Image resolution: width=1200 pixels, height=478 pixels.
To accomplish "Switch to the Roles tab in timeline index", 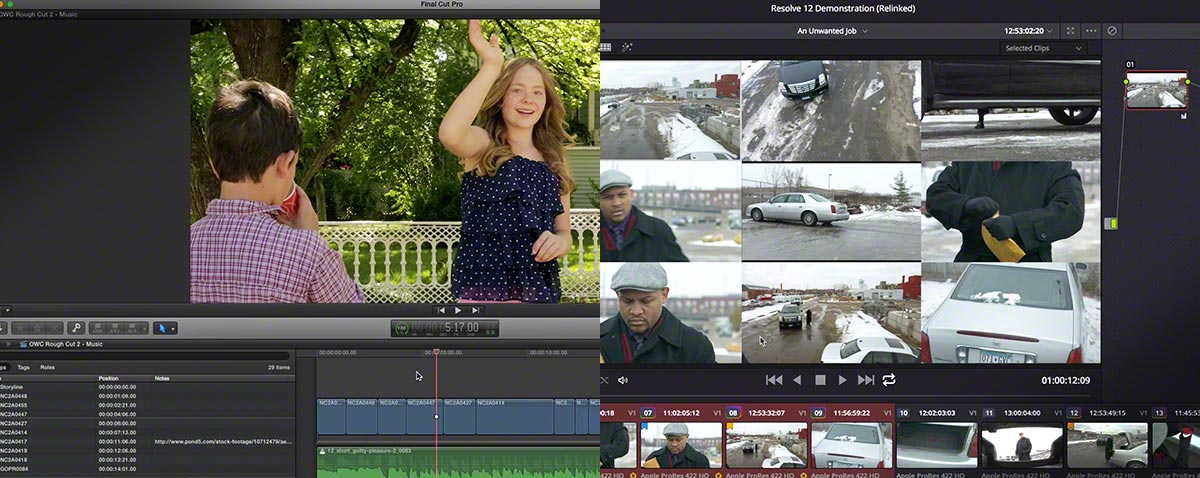I will tap(47, 367).
